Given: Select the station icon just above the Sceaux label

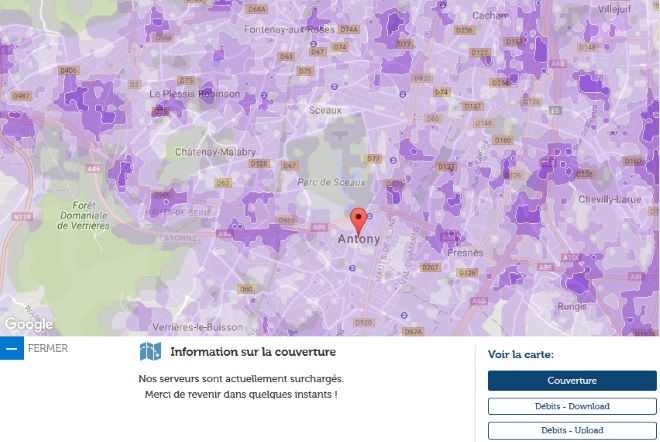Looking at the screenshot, I should pos(334,87).
